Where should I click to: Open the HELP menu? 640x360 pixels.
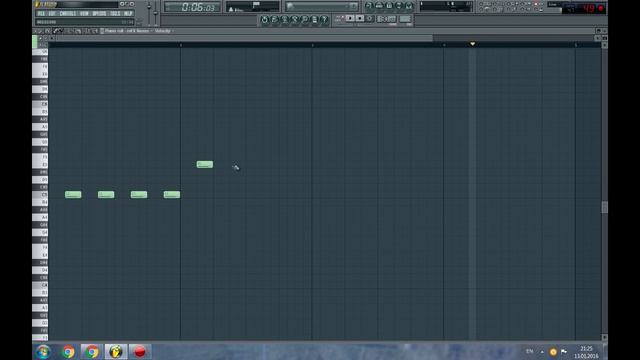tap(128, 13)
